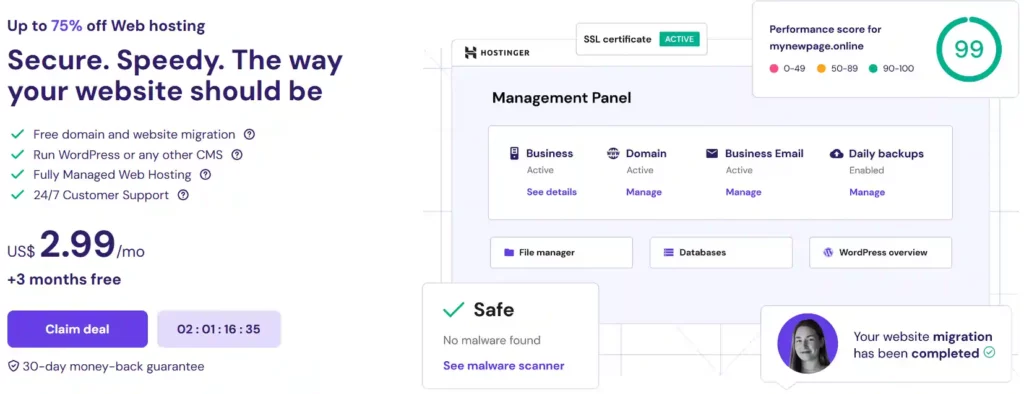Click the performance score 99 circle
The width and height of the screenshot is (1024, 394).
[x=968, y=50]
